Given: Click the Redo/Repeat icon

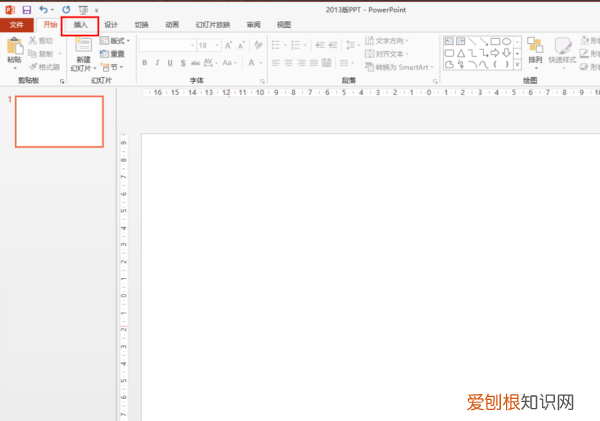Looking at the screenshot, I should (66, 10).
